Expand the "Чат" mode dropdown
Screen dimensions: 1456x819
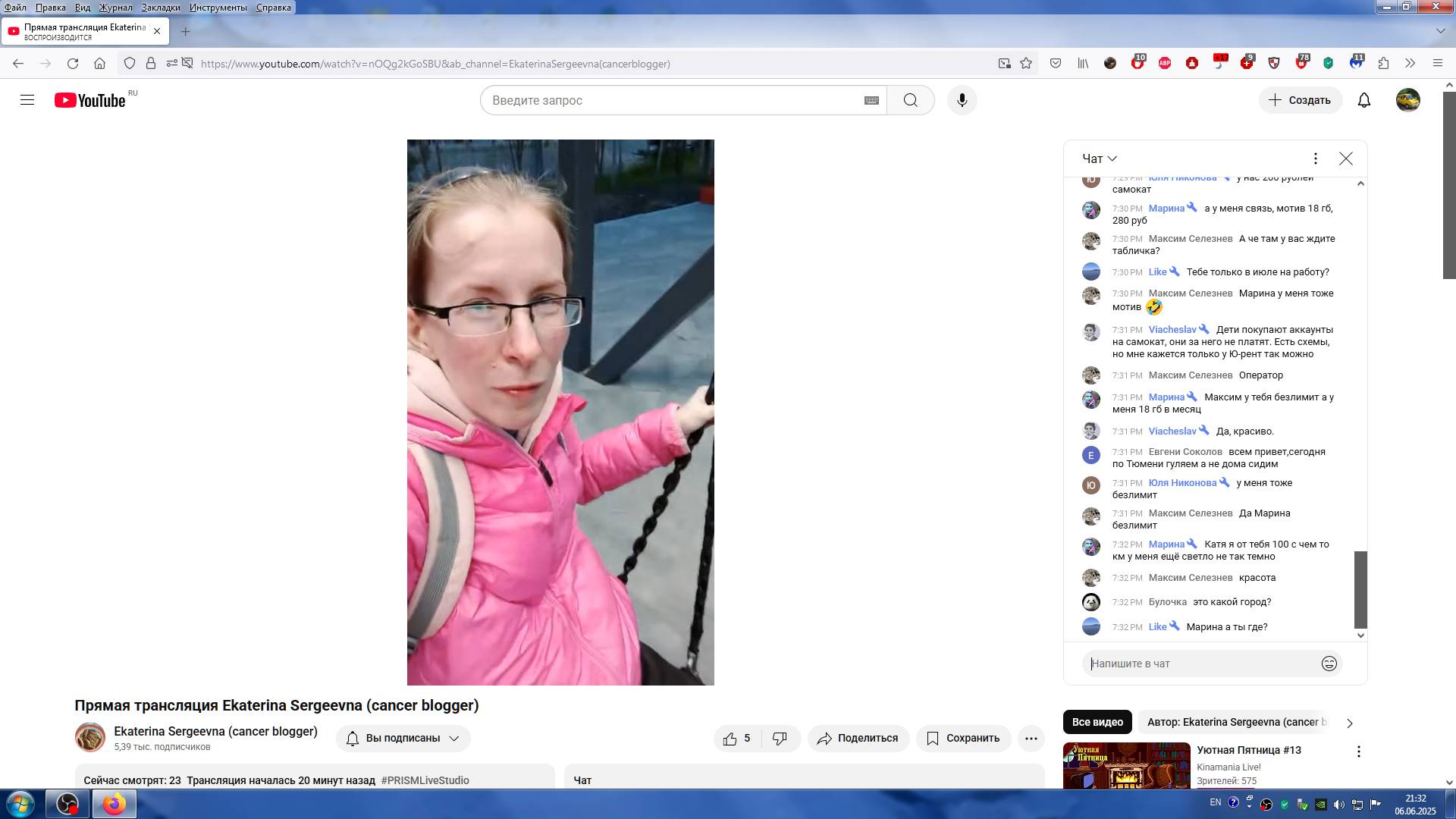point(1099,158)
